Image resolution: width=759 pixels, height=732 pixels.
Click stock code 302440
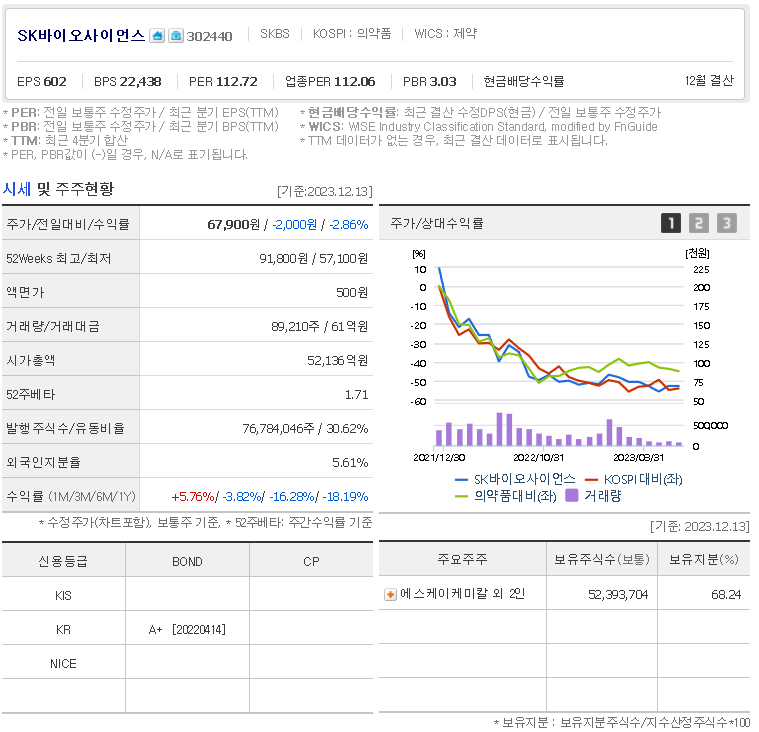210,36
